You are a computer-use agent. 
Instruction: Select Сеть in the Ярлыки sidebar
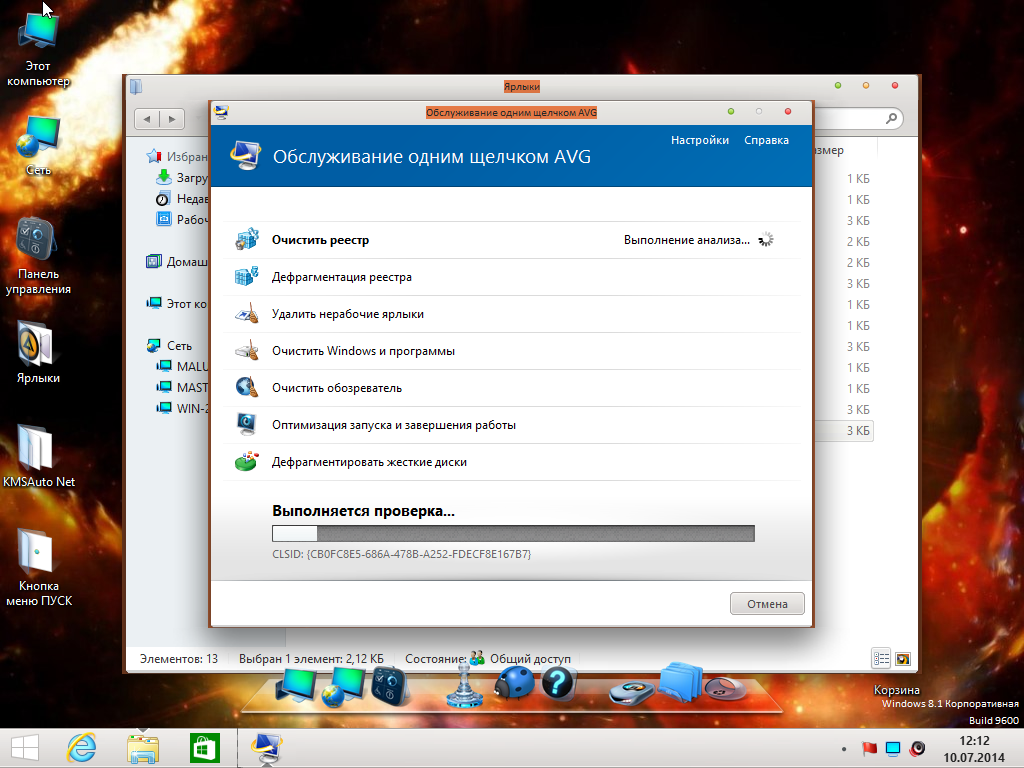[x=170, y=345]
